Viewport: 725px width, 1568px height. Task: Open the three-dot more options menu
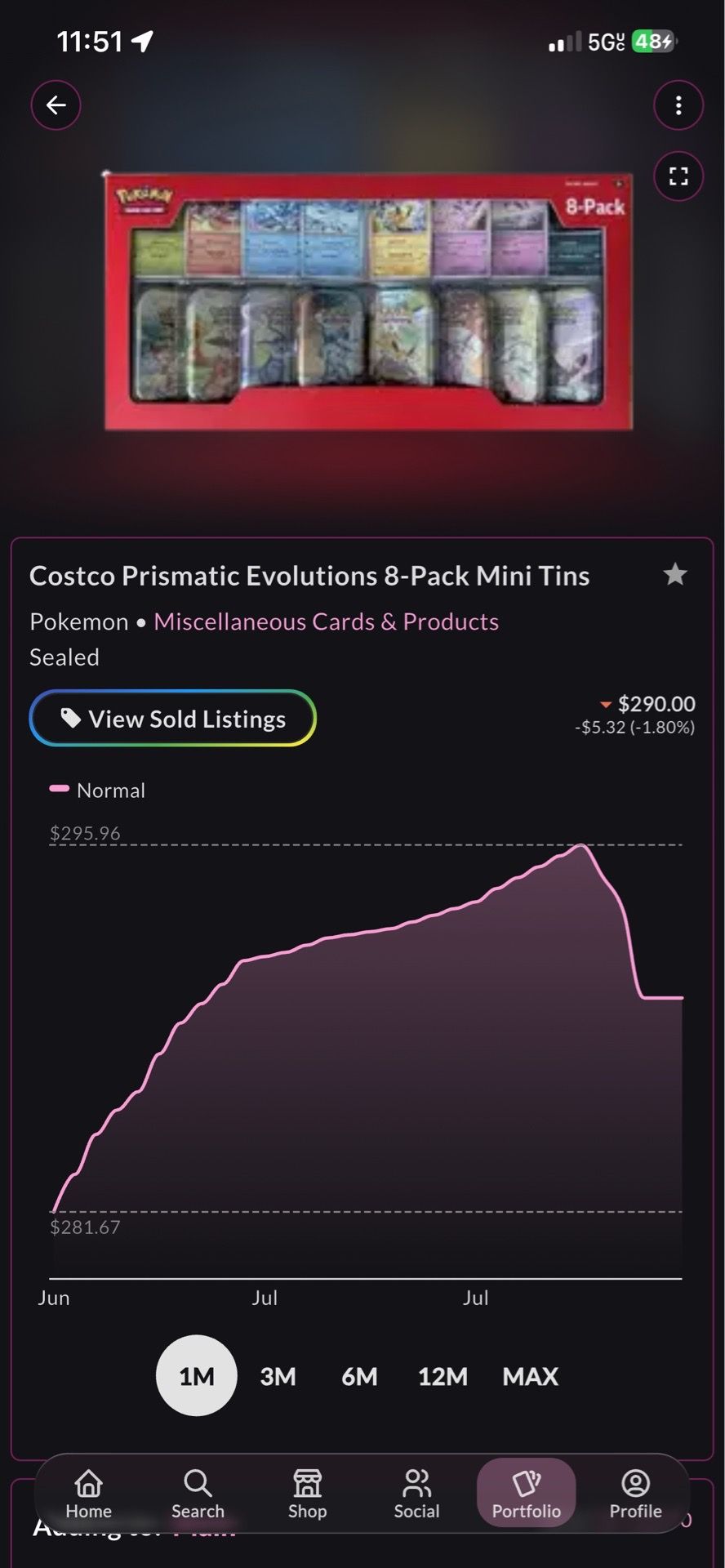pyautogui.click(x=678, y=105)
